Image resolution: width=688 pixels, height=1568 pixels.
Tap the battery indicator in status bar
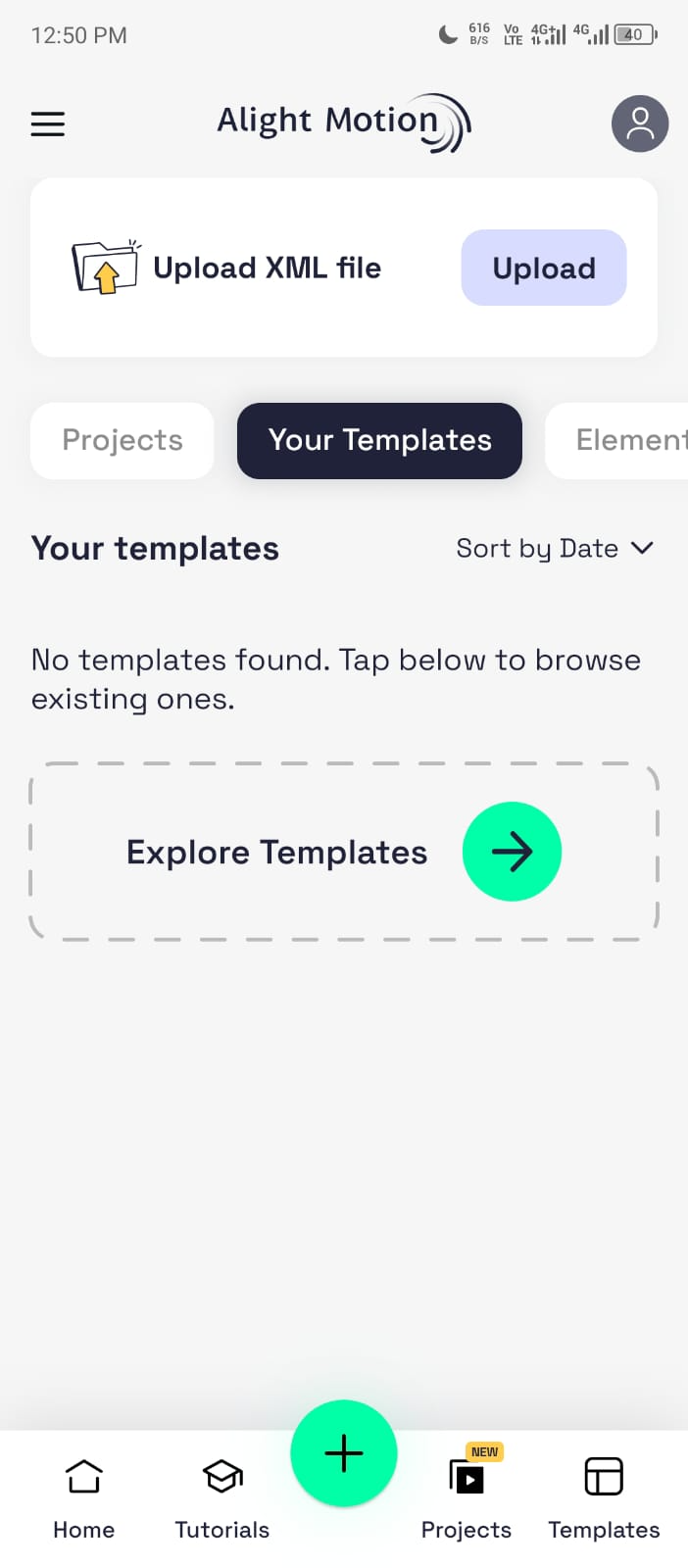tap(635, 35)
